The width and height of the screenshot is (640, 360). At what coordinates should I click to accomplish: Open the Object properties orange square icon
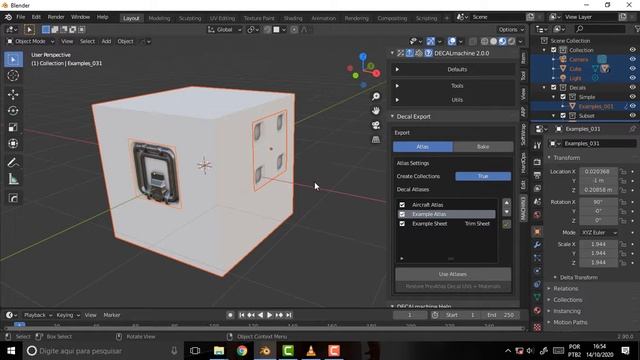[x=537, y=231]
